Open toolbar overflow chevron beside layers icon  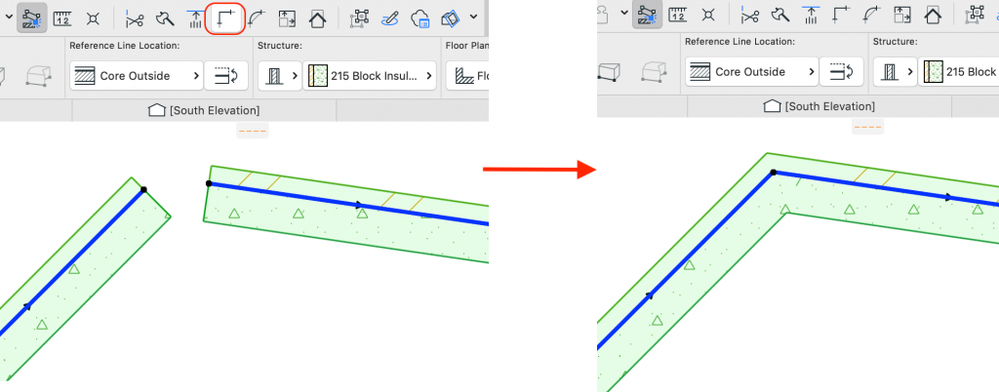pyautogui.click(x=473, y=17)
